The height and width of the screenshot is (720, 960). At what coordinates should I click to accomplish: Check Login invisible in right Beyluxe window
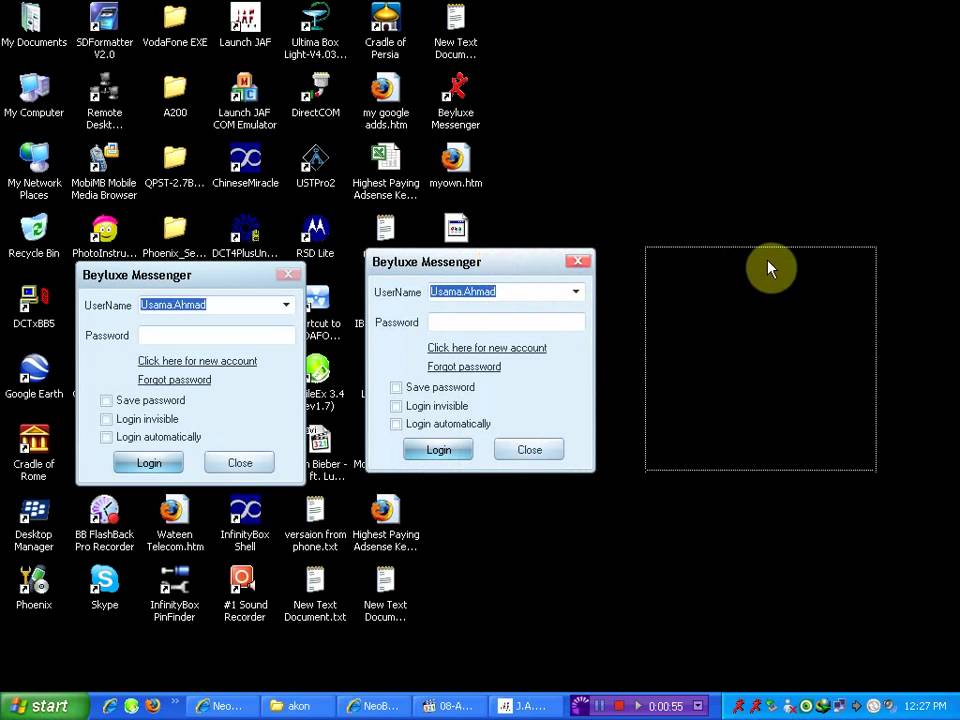tap(396, 406)
